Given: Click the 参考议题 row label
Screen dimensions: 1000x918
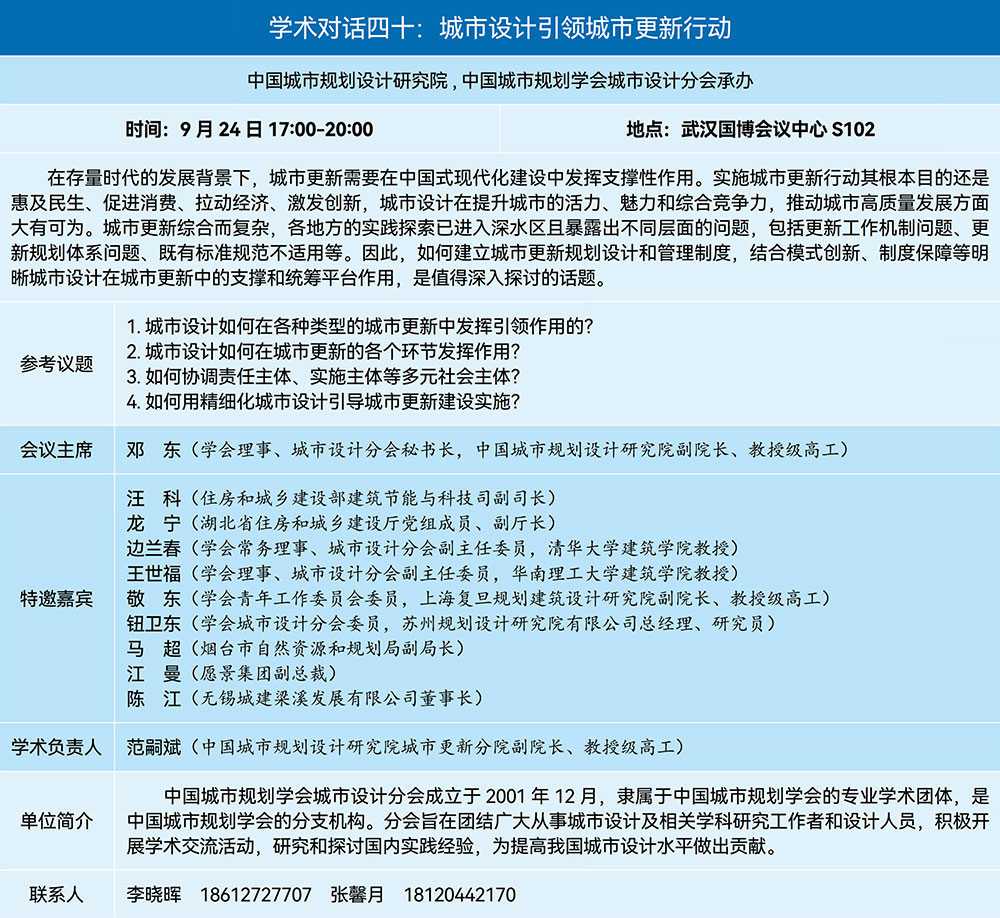Looking at the screenshot, I should [57, 364].
